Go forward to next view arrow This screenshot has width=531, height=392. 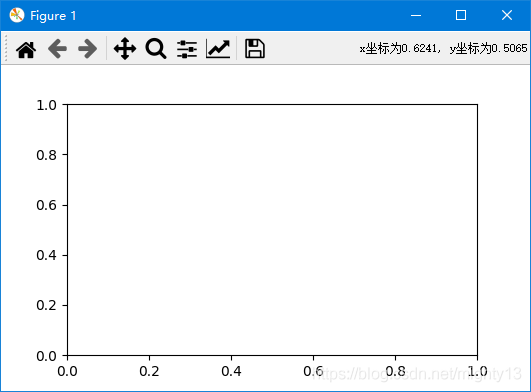(88, 49)
